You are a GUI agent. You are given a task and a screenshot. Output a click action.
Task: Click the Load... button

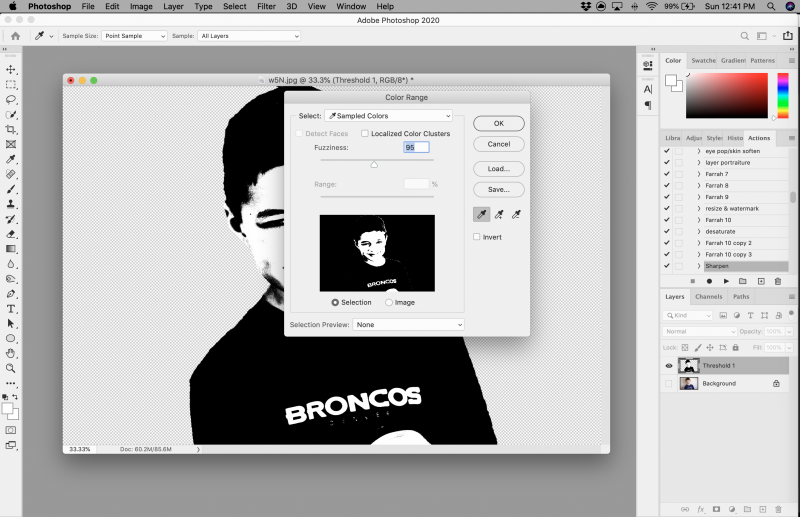pyautogui.click(x=499, y=169)
